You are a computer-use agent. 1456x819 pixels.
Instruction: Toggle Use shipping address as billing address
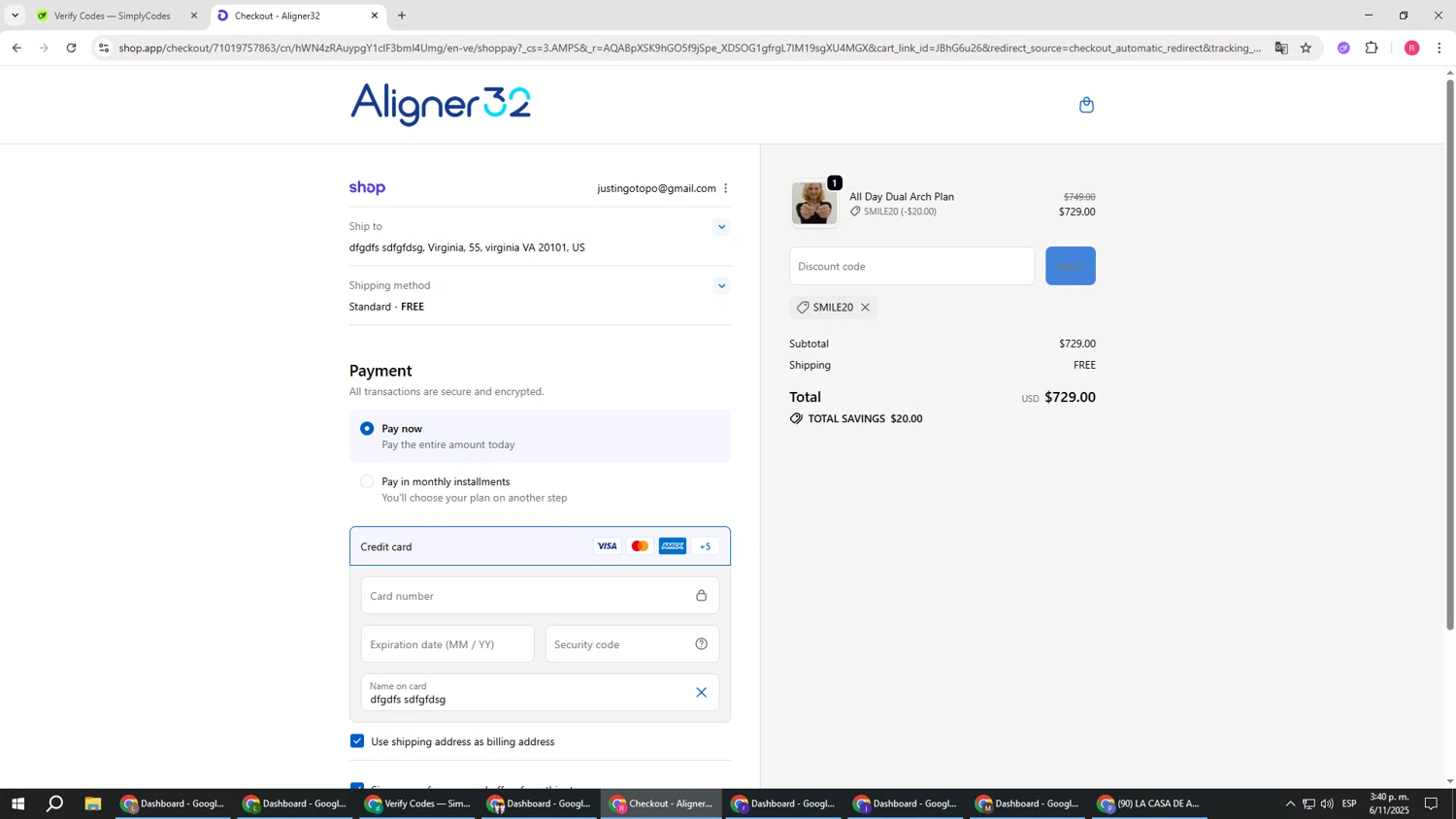point(357,741)
